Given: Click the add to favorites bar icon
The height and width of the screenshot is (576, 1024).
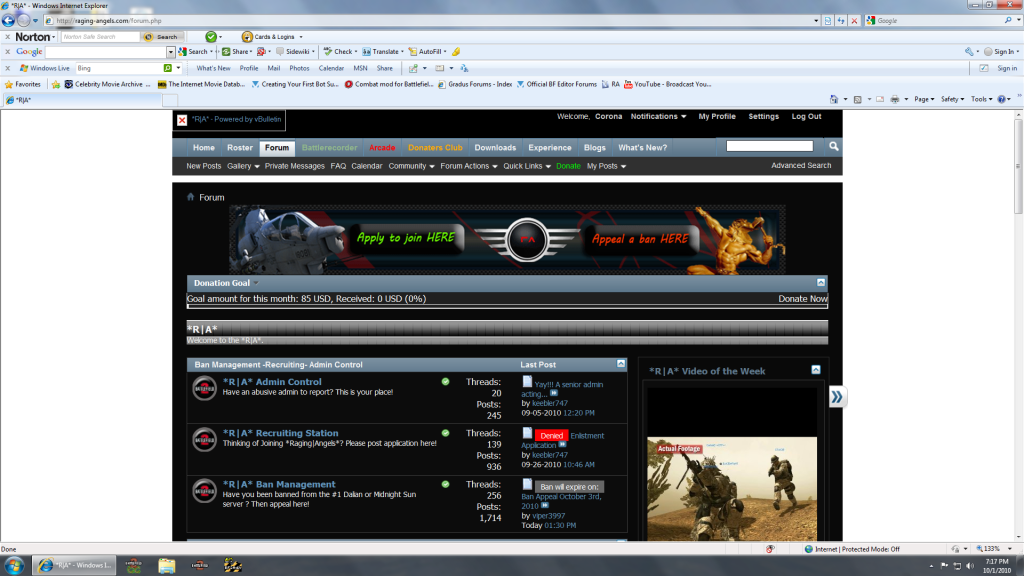Looking at the screenshot, I should 56,84.
